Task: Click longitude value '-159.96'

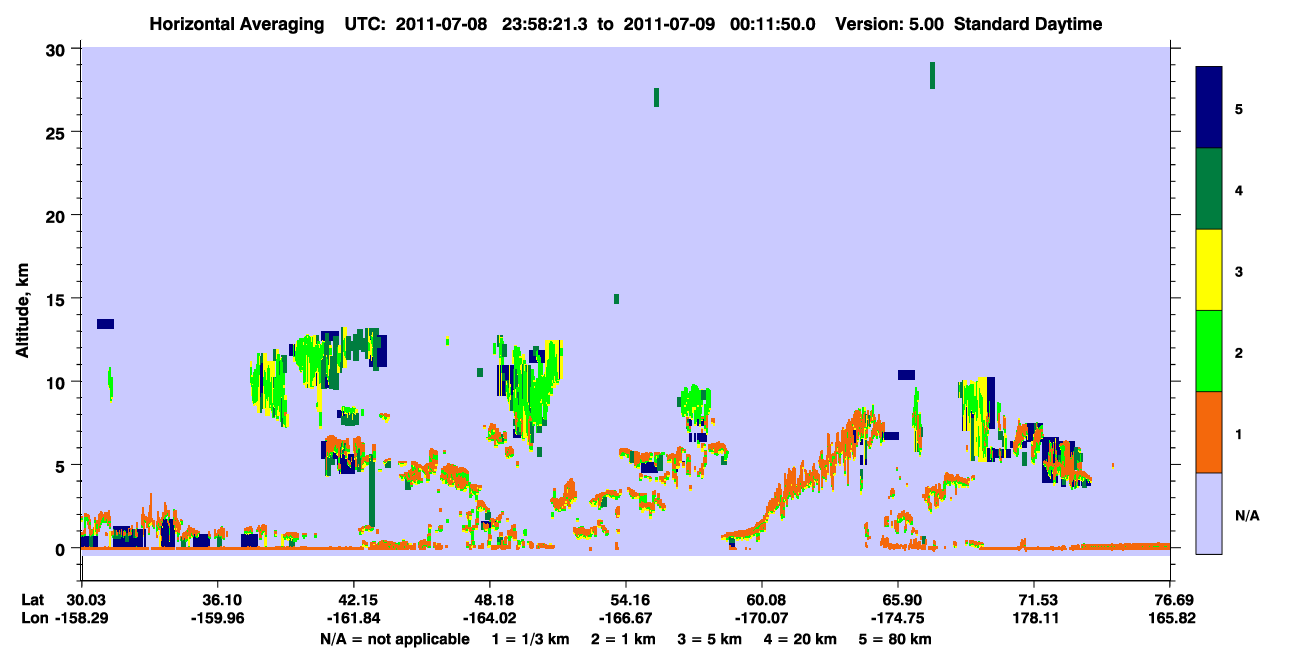Action: click(217, 619)
